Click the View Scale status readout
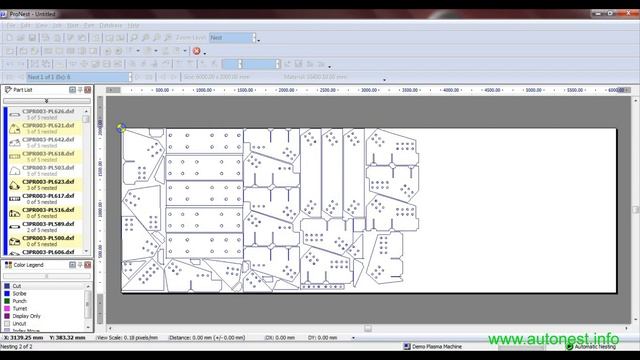640x360 pixels. tap(127, 338)
